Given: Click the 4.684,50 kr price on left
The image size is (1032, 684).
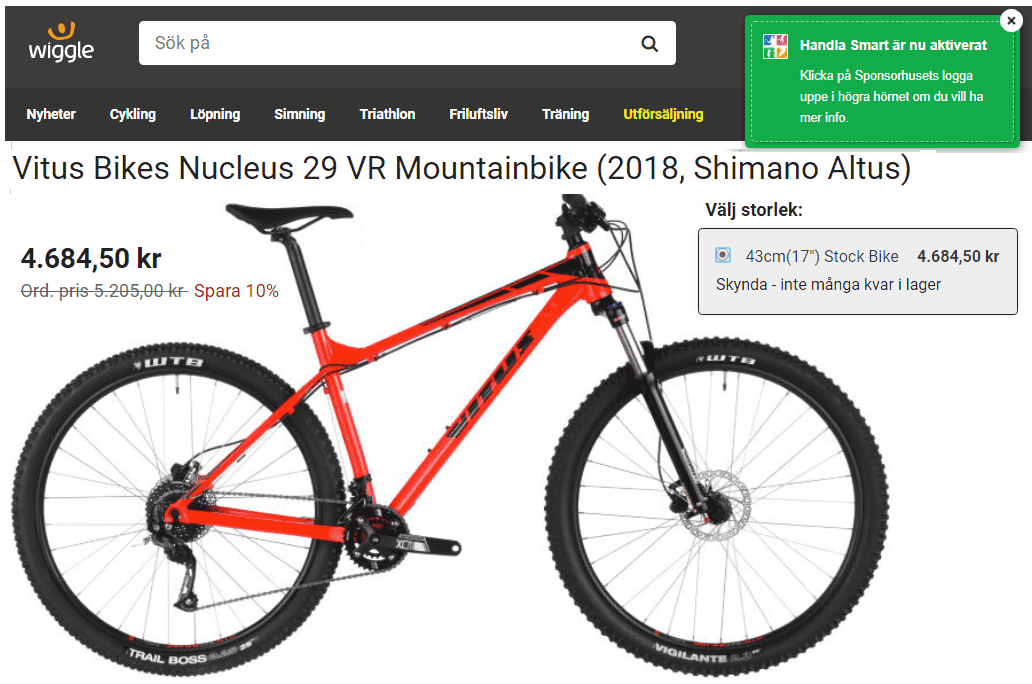Looking at the screenshot, I should click(x=91, y=258).
